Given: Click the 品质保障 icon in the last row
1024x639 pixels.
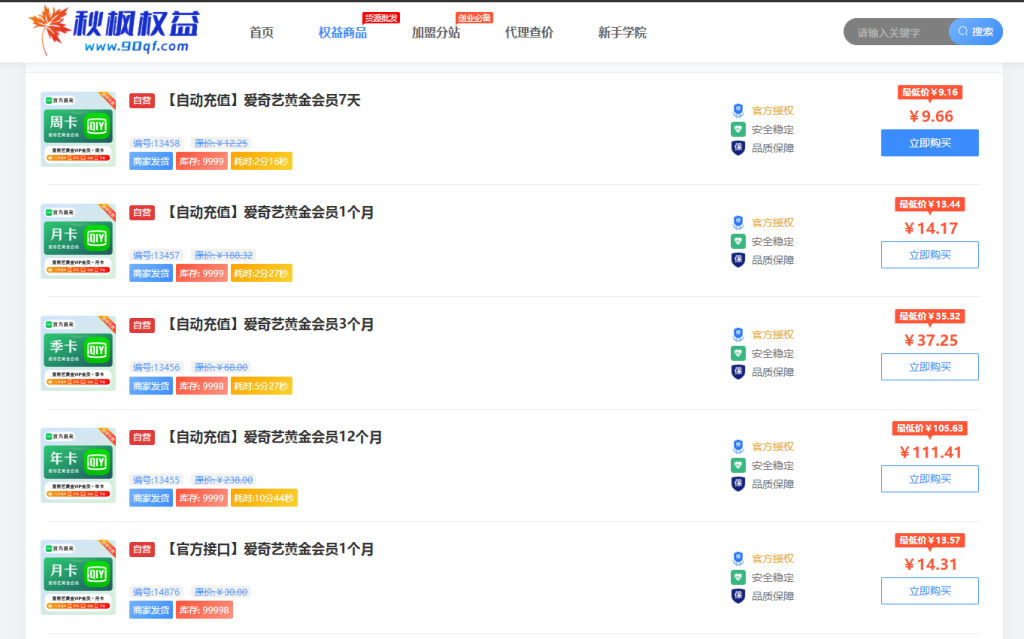Looking at the screenshot, I should (738, 596).
